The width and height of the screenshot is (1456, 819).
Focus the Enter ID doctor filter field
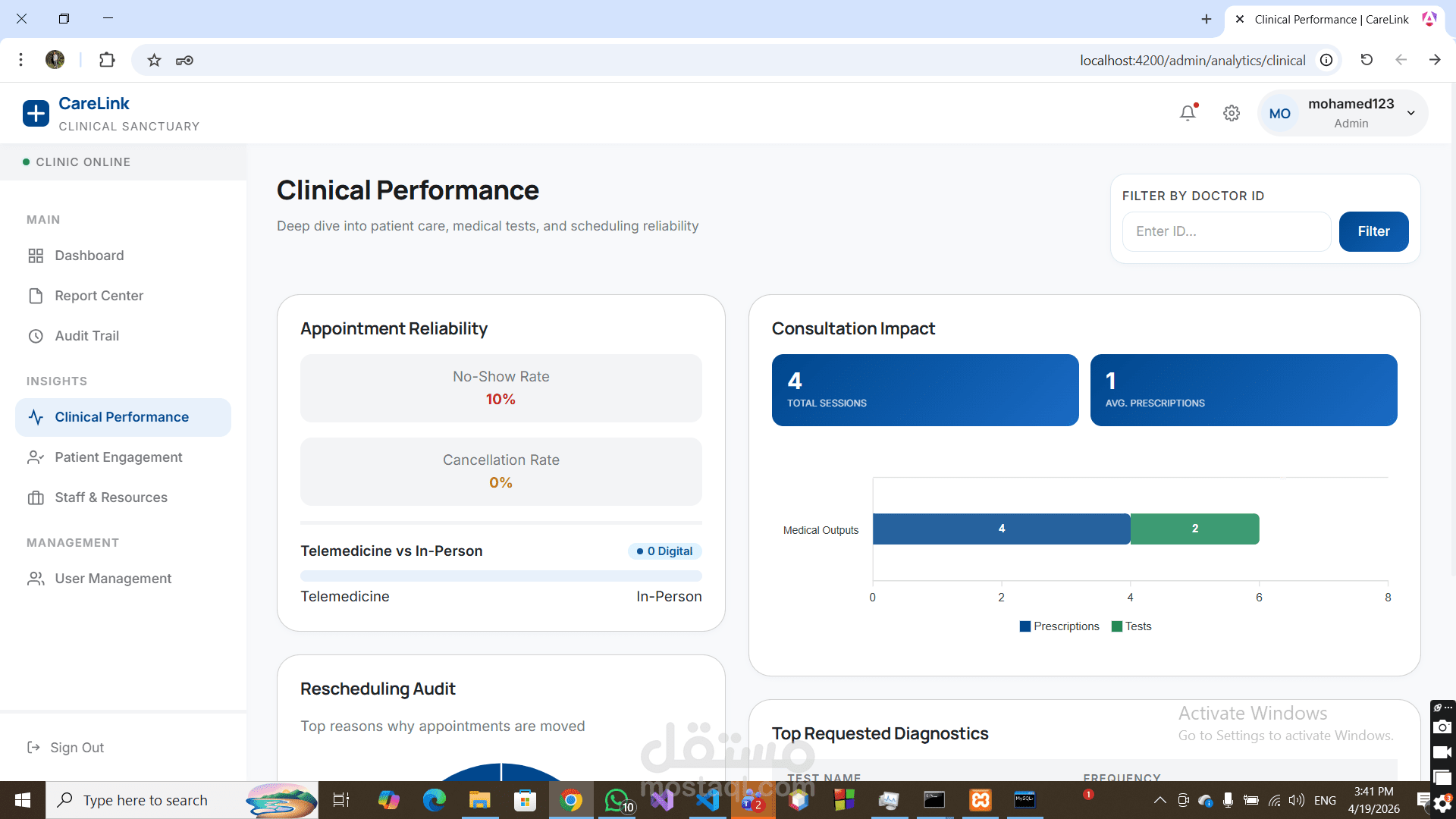click(1226, 231)
